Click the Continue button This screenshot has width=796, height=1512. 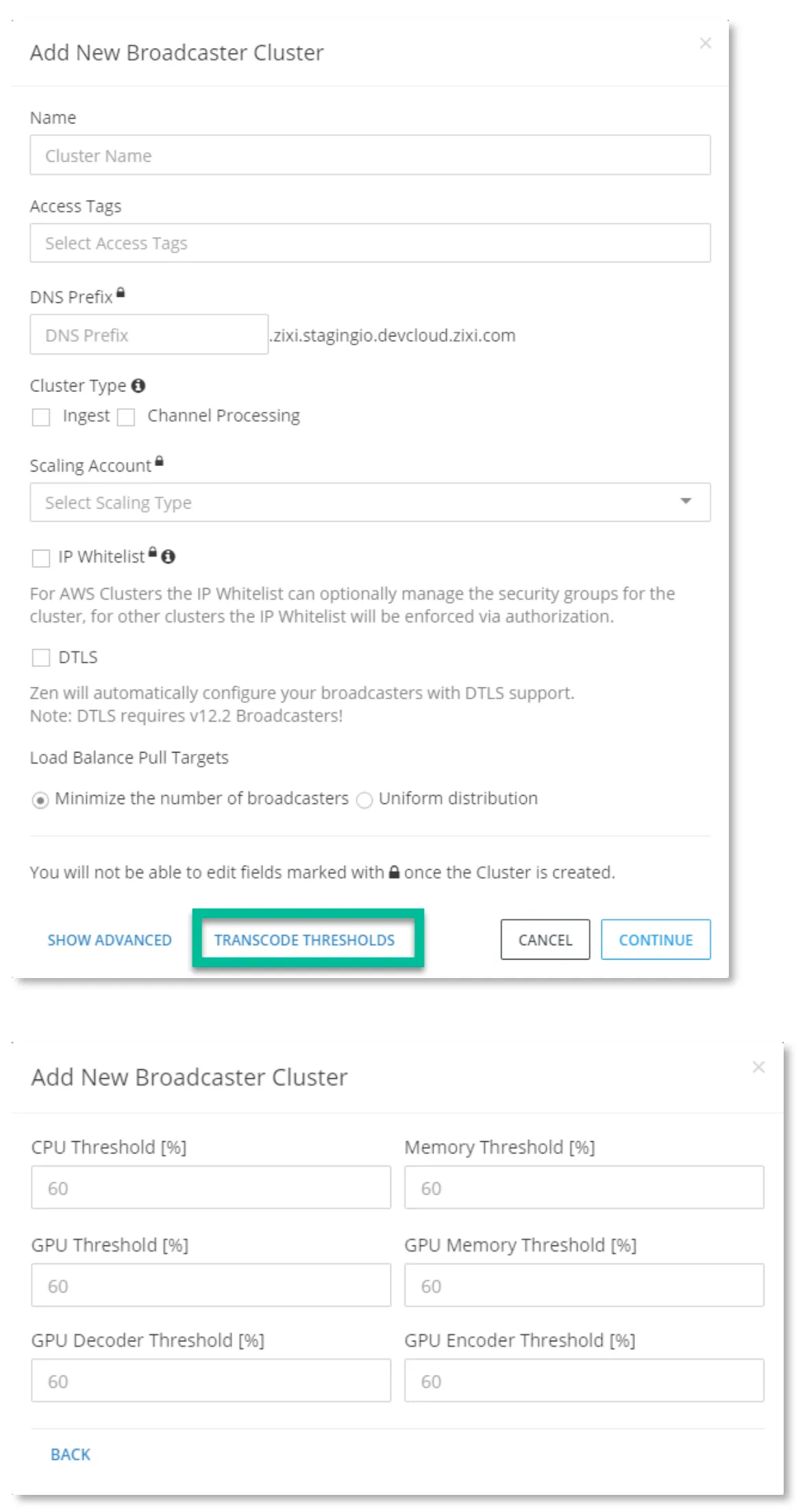pos(656,940)
